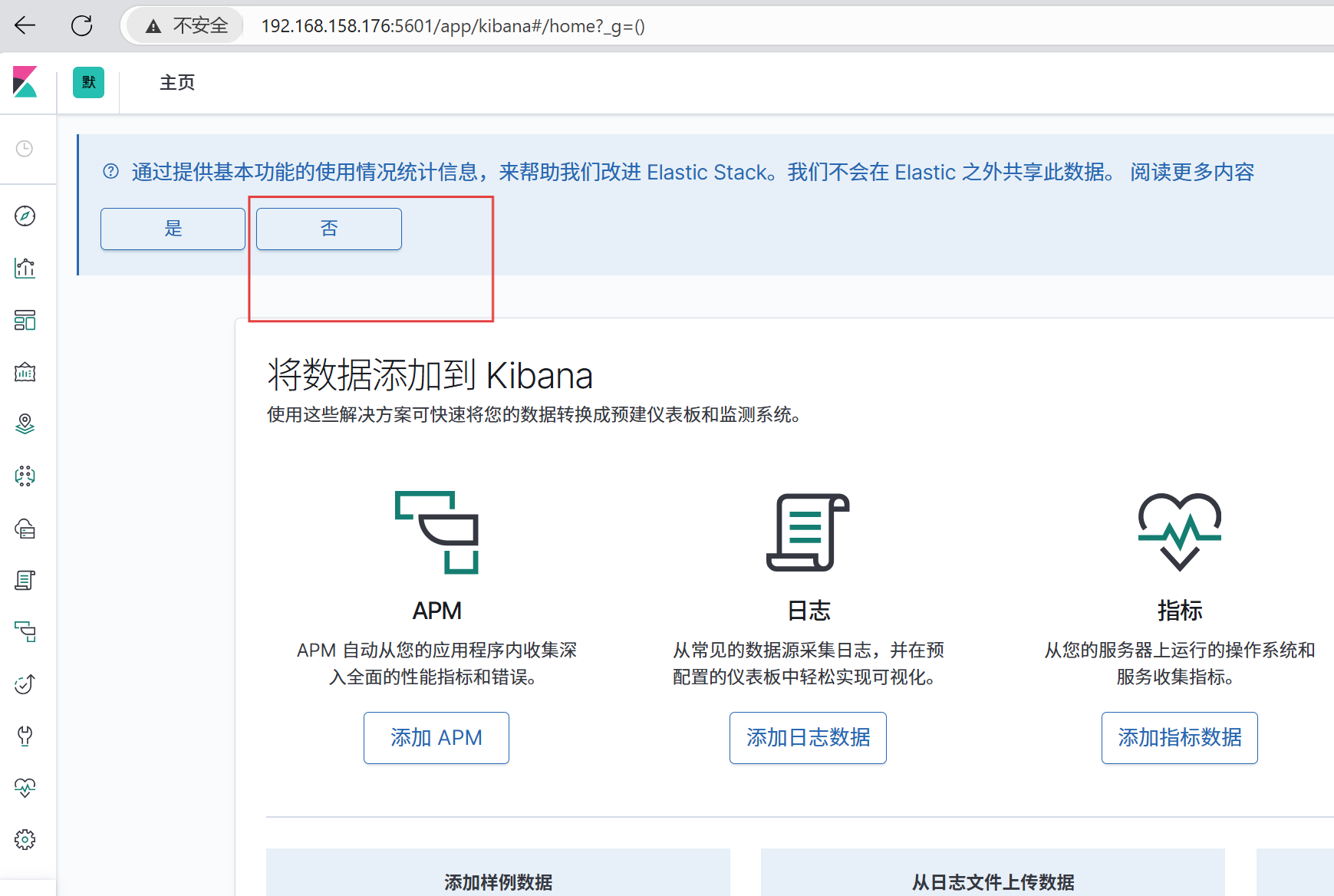The height and width of the screenshot is (896, 1334).
Task: Open Management gear icon in sidebar
Action: pos(25,839)
